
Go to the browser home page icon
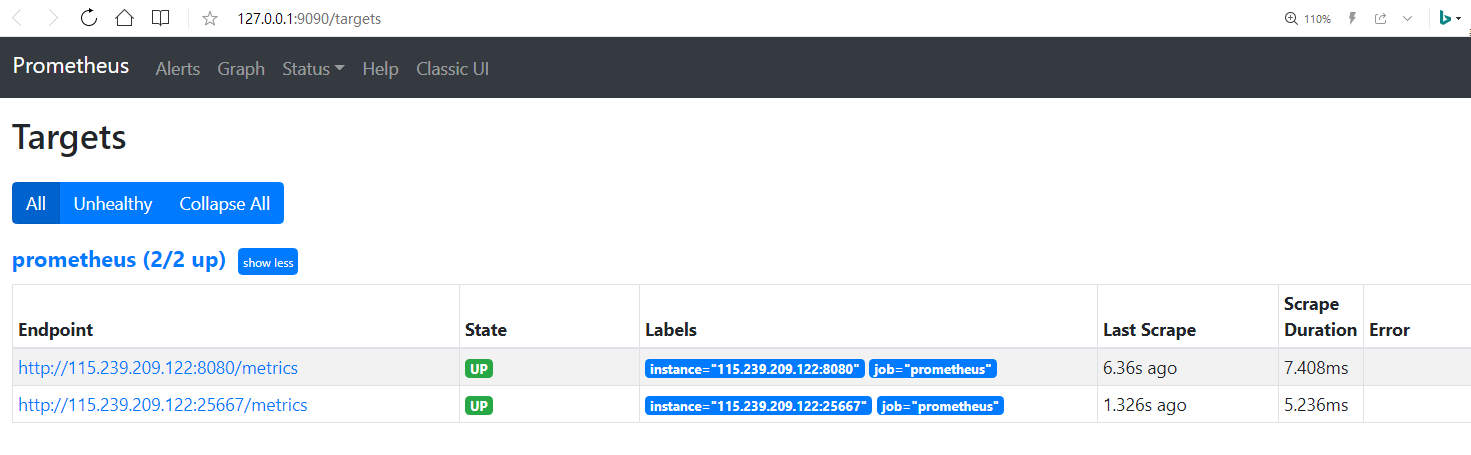pyautogui.click(x=124, y=18)
